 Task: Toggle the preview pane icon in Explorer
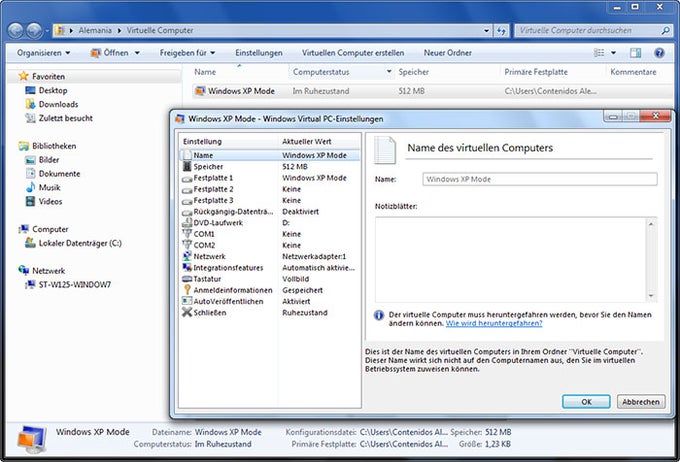(635, 53)
